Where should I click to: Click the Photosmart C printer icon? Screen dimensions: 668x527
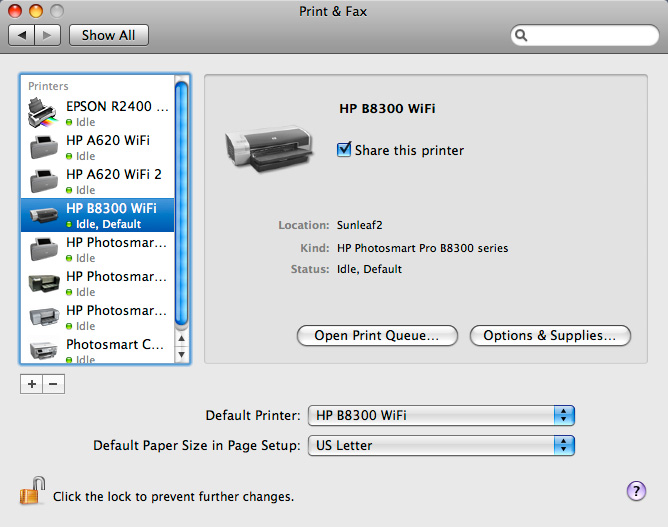click(x=43, y=350)
